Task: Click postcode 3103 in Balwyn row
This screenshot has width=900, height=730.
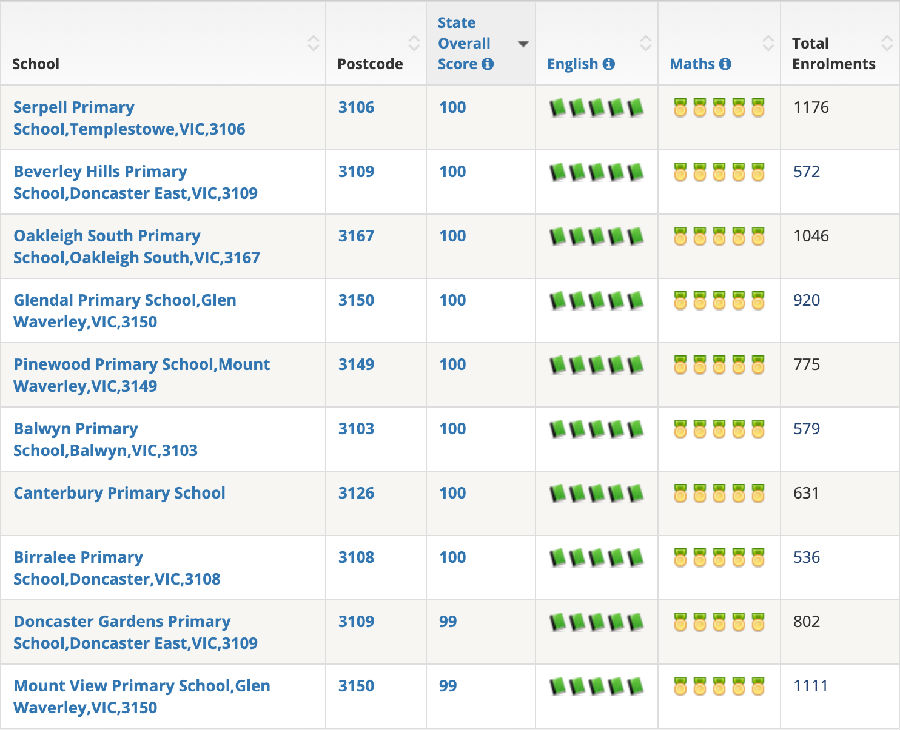Action: point(356,429)
